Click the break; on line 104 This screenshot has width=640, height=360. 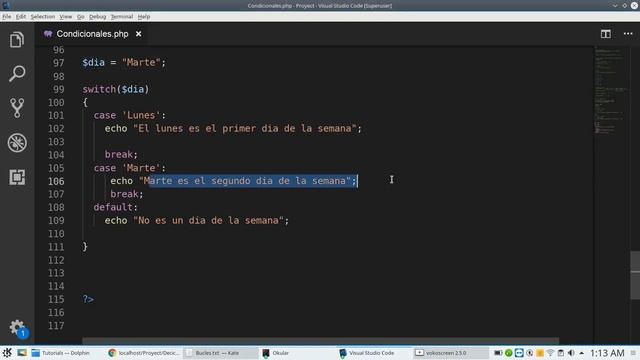point(121,155)
